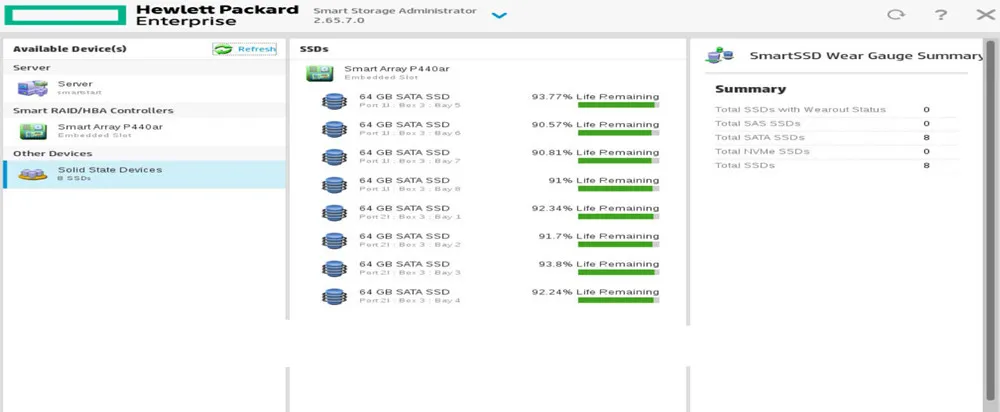
Task: Select 64 GB SATA SSD in Bay 2
Action: click(x=404, y=236)
